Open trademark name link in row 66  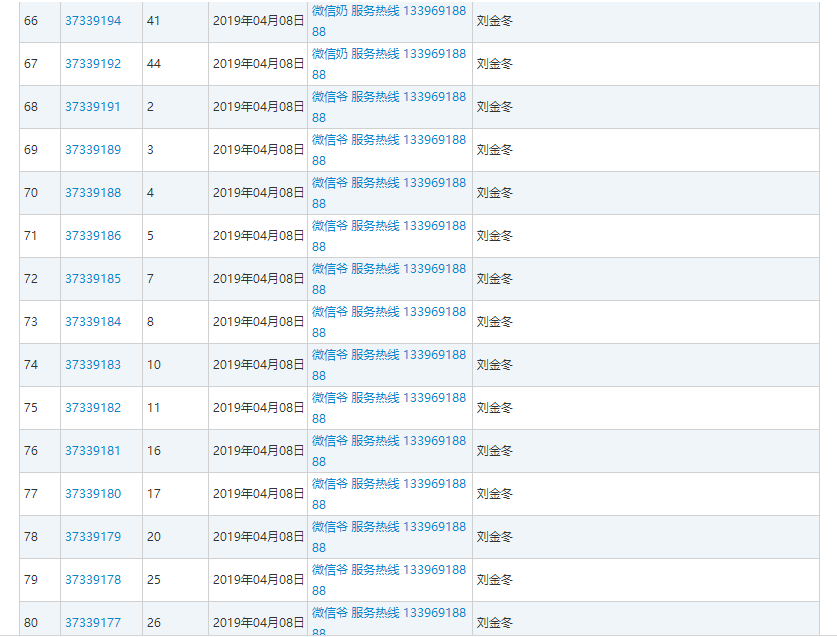point(389,21)
